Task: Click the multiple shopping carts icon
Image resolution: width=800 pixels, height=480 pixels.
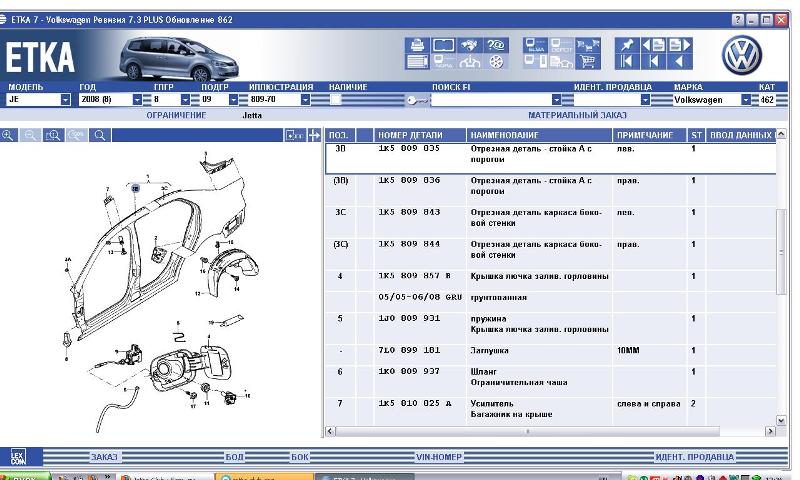Action: 588,45
